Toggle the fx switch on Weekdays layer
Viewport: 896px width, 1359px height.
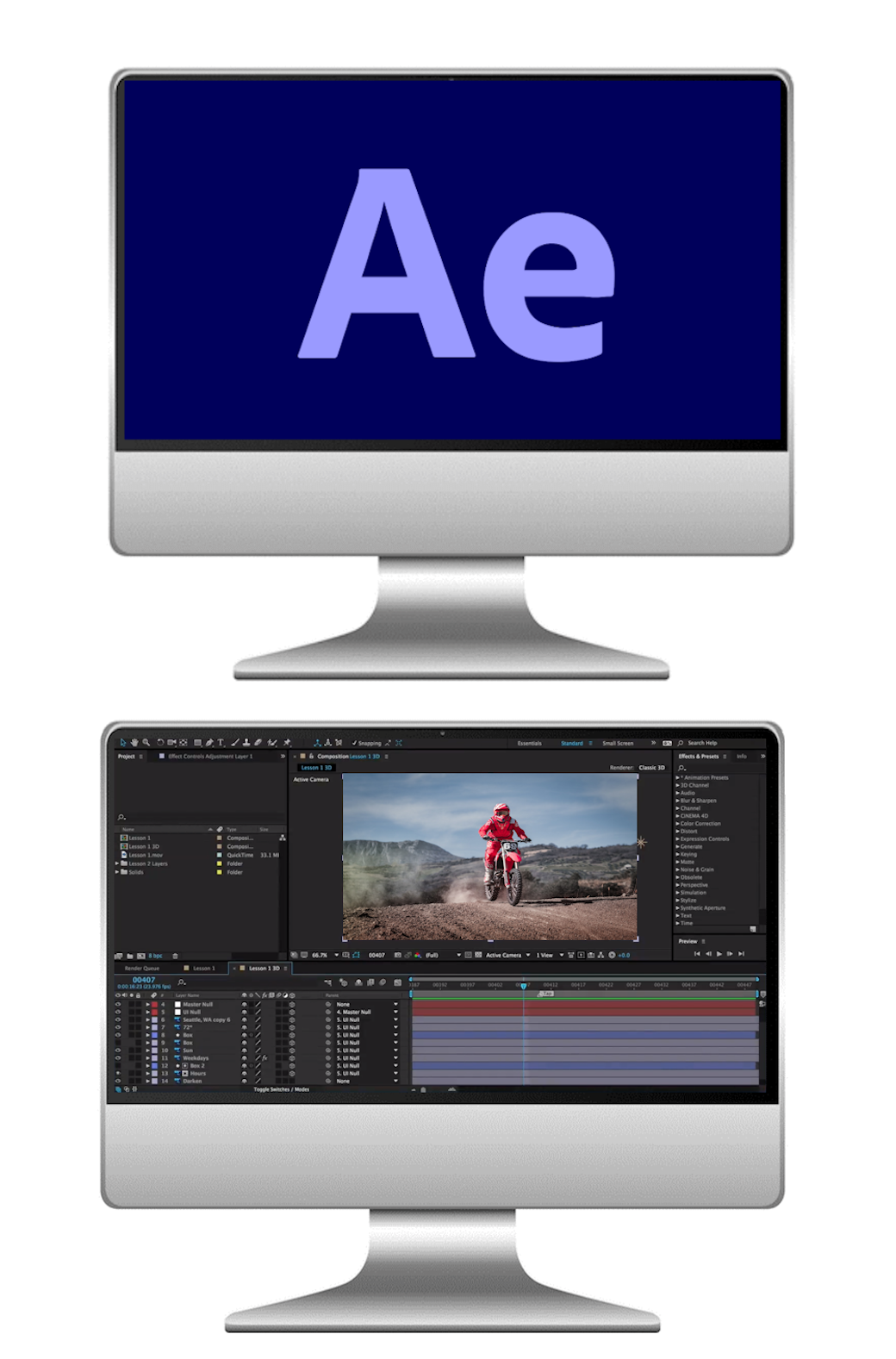click(x=264, y=1058)
